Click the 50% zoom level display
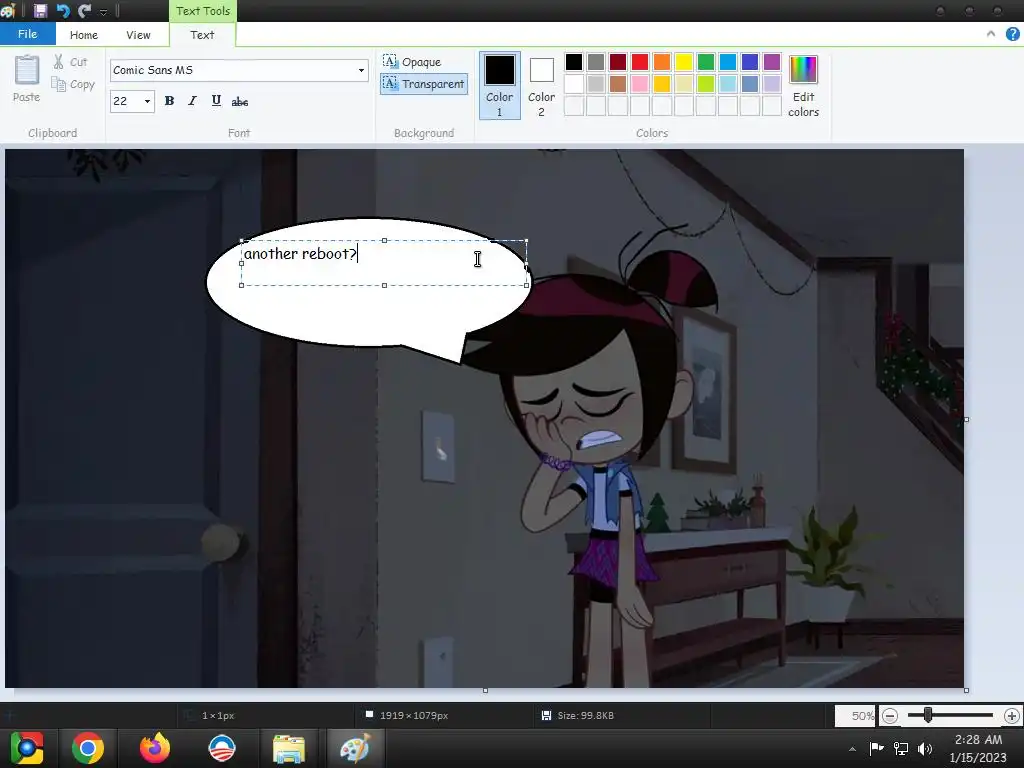 (x=856, y=716)
